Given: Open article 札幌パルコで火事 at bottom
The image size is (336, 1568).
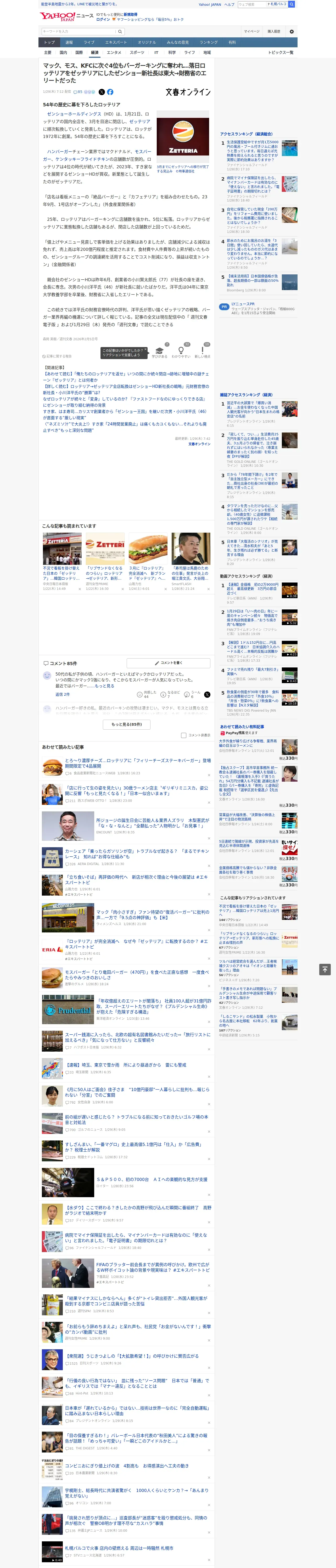Looking at the screenshot, I should click(x=119, y=1548).
